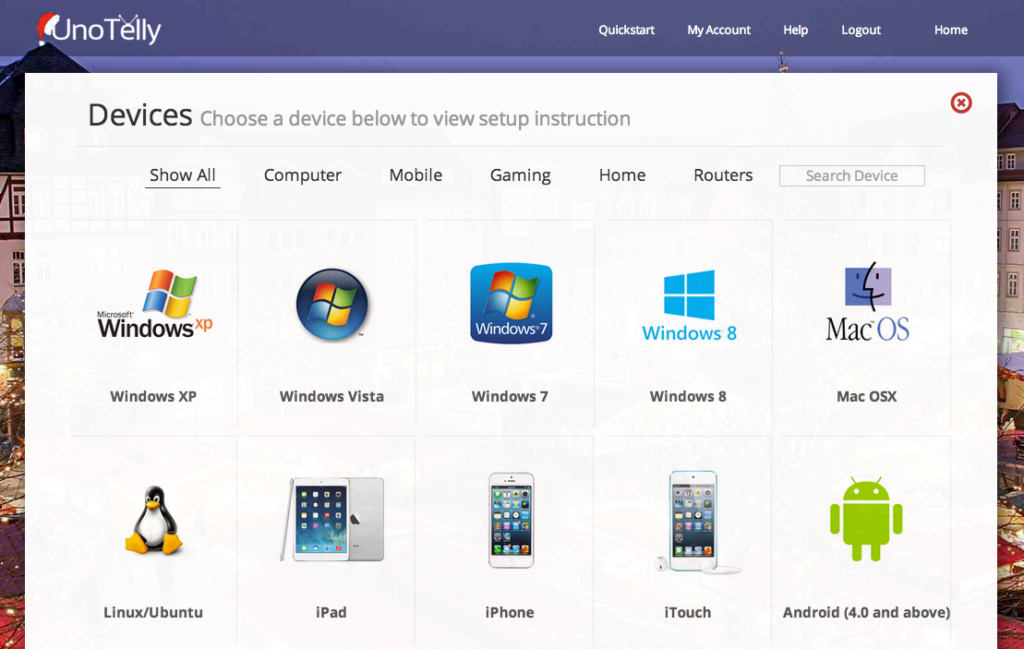Select the "iTouch" caption text
Viewport: 1024px width, 649px height.
click(688, 612)
